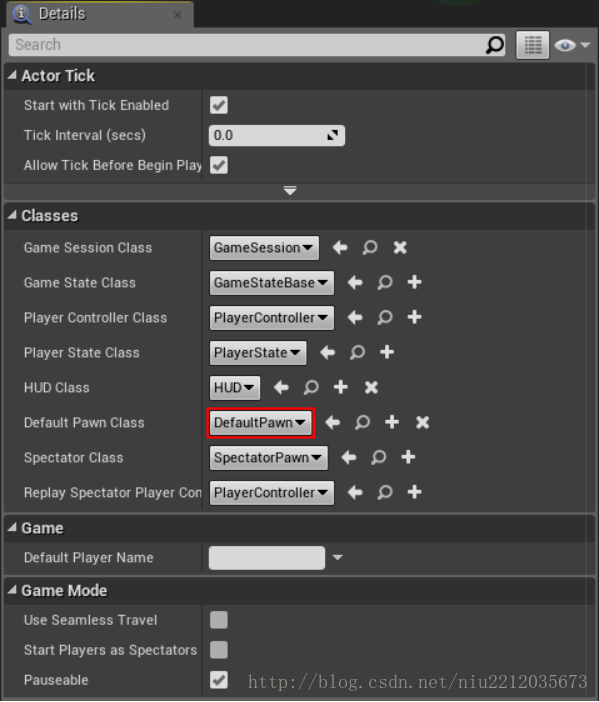Browse to HUD Class asset
599x702 pixels.
pos(311,387)
